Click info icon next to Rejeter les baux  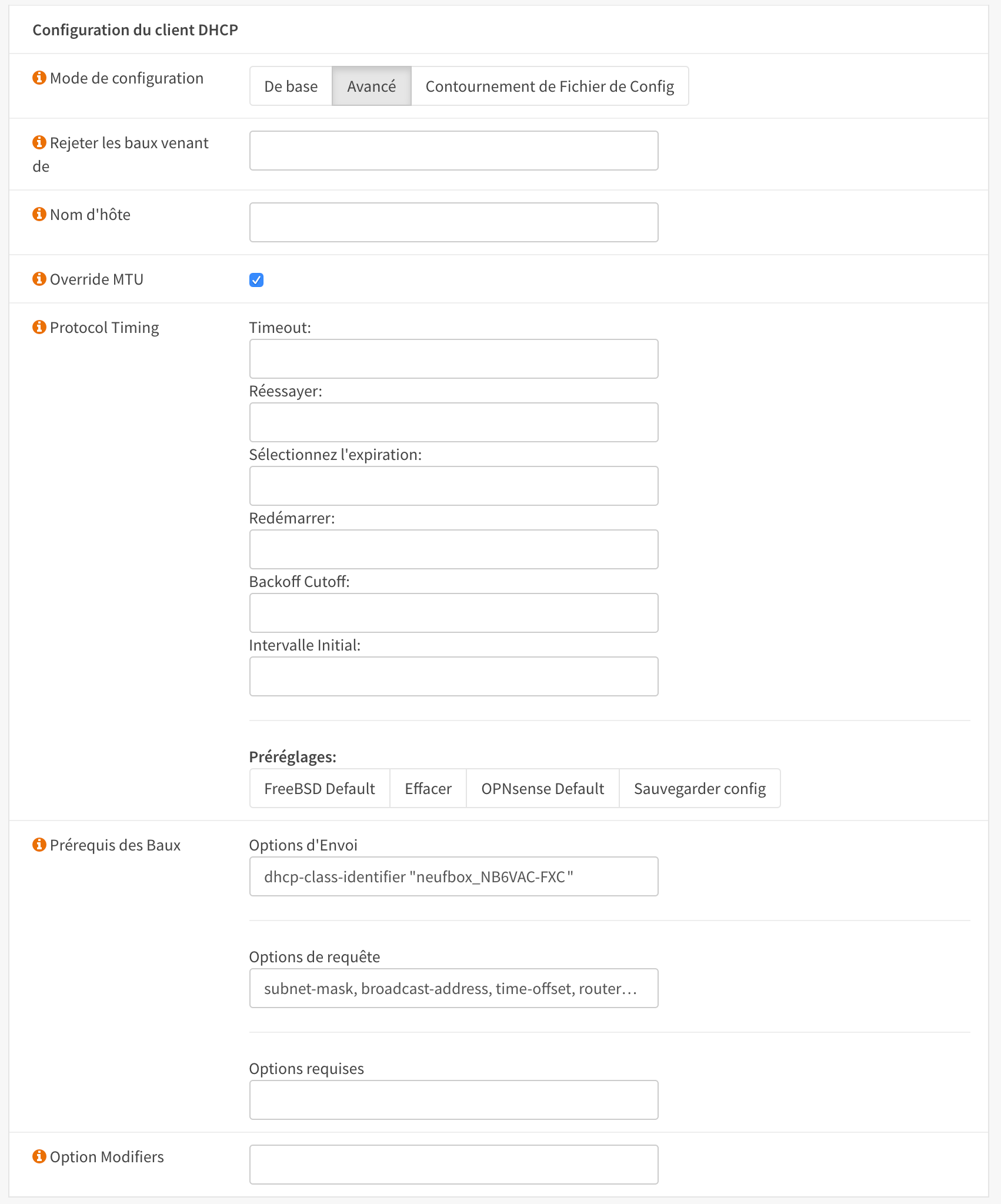pos(39,142)
